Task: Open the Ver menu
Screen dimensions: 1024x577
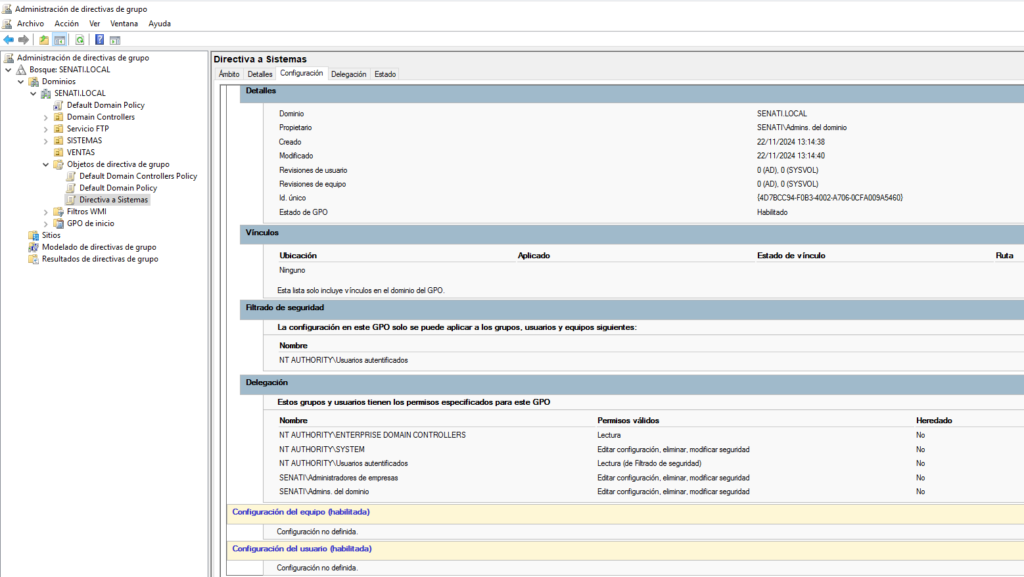Action: point(95,23)
